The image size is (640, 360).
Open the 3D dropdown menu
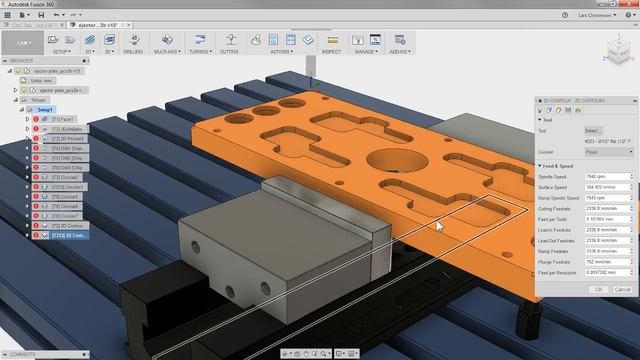[109, 52]
